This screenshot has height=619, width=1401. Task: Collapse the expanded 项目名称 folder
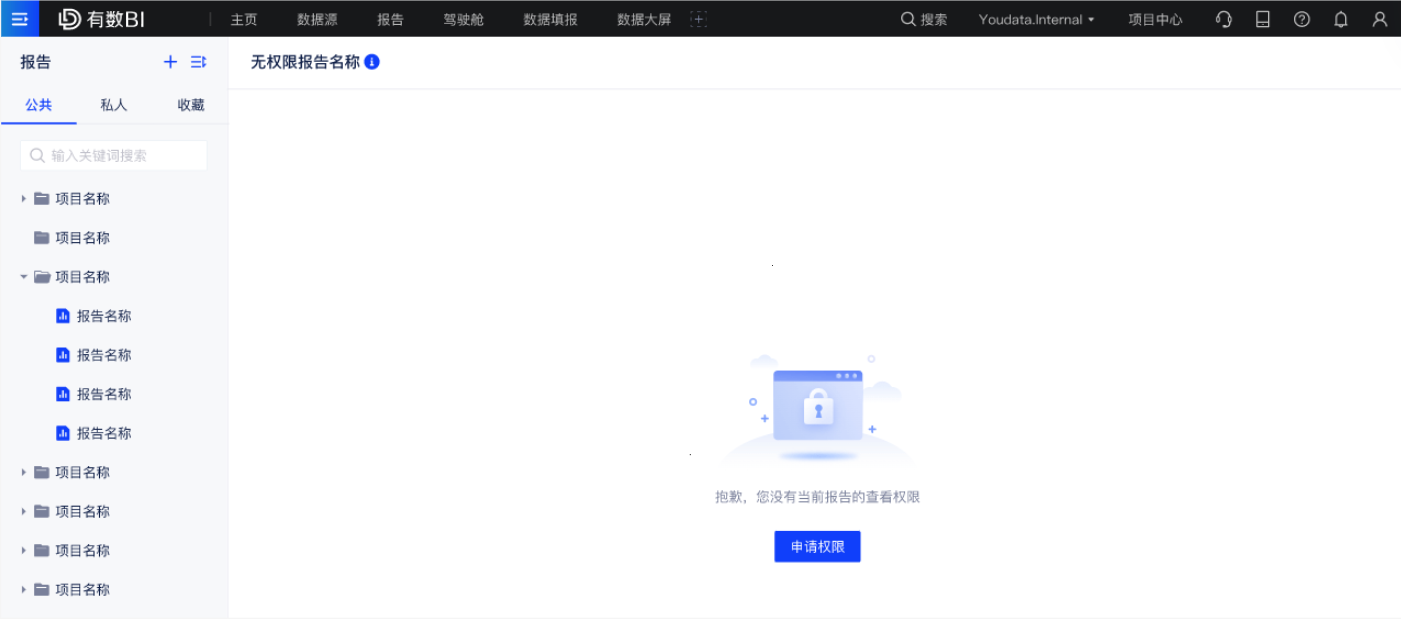click(x=24, y=277)
